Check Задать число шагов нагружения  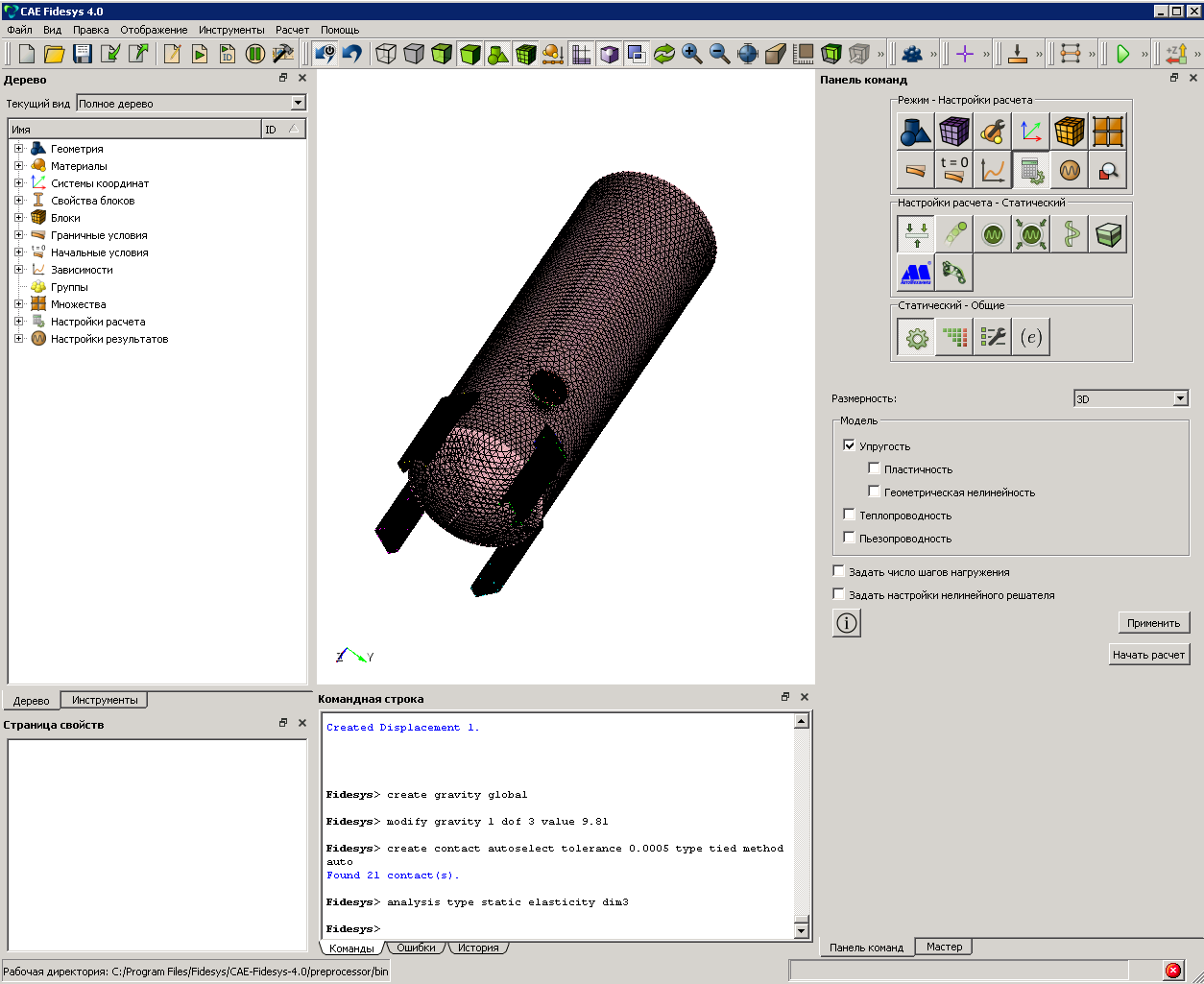pyautogui.click(x=838, y=571)
